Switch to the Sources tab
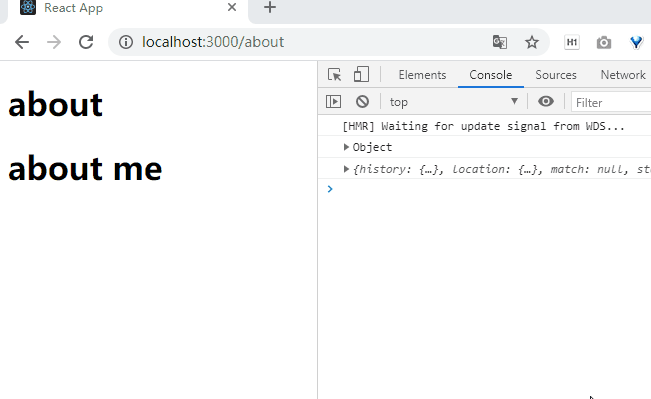The height and width of the screenshot is (399, 651). (x=556, y=75)
